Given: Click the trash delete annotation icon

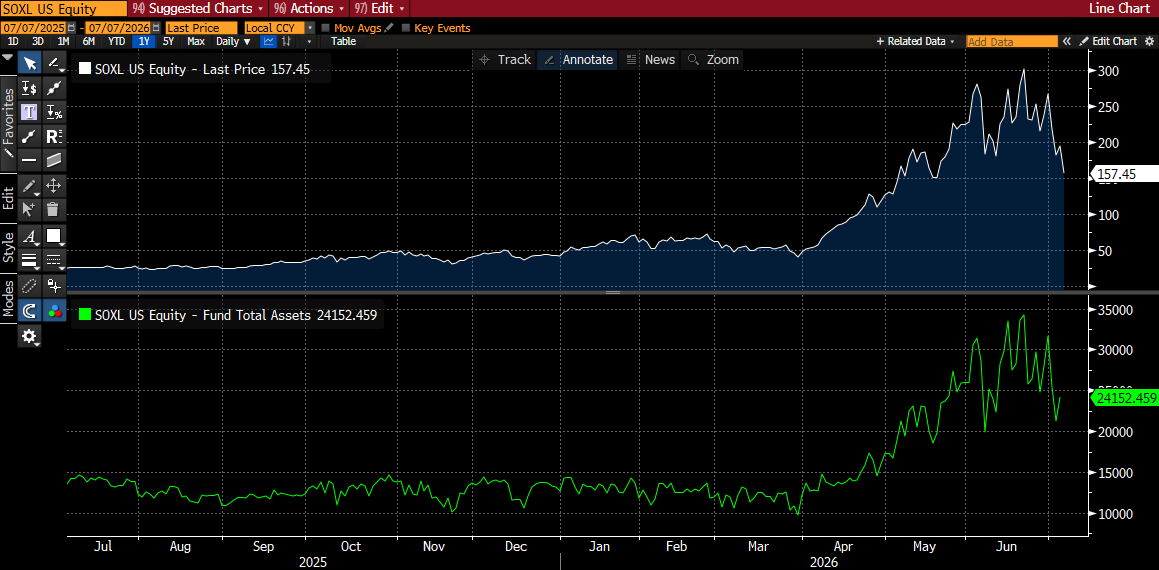Looking at the screenshot, I should [x=54, y=208].
